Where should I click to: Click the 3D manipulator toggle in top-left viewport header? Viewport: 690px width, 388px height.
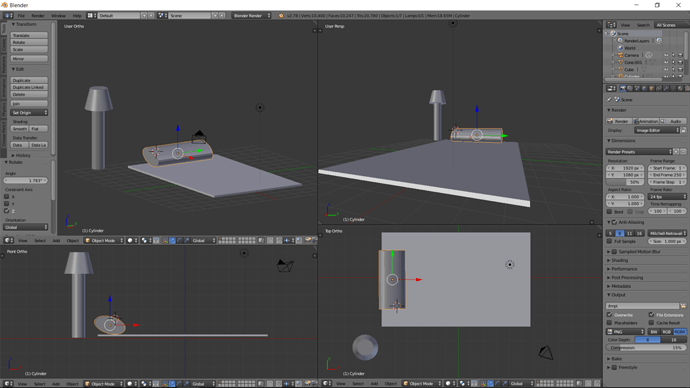click(165, 241)
